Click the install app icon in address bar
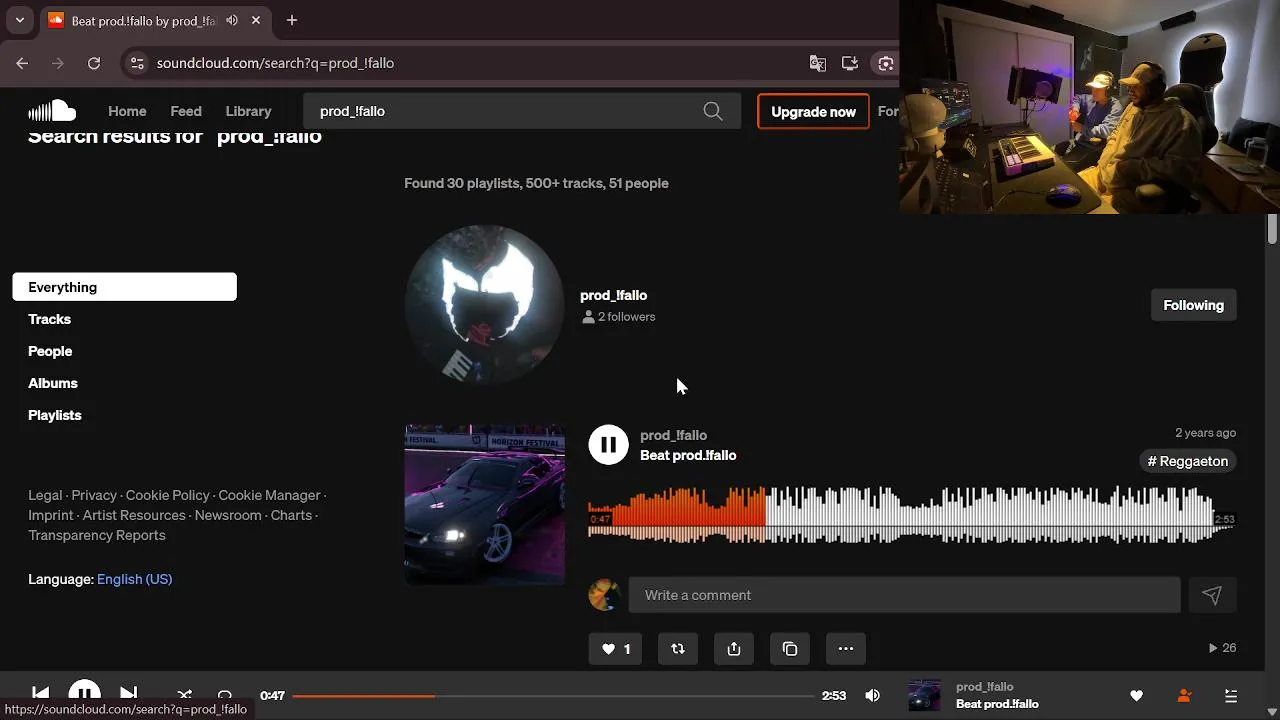1280x720 pixels. tap(850, 63)
